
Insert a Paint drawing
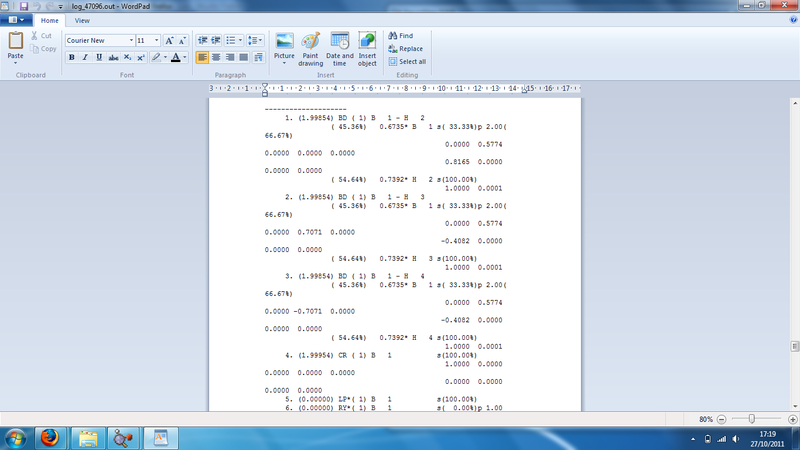coord(310,49)
